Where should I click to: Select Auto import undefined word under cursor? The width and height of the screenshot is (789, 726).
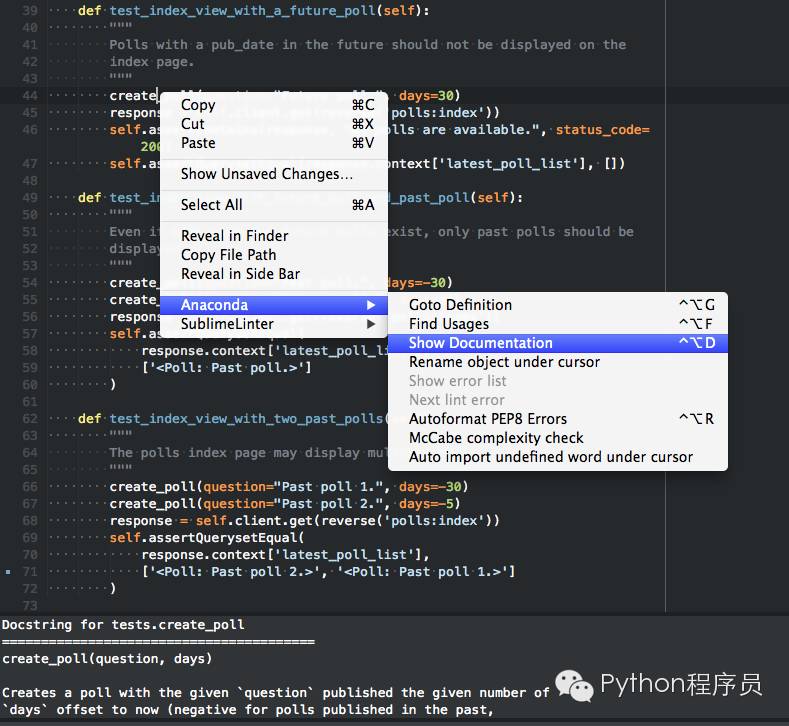click(558, 457)
